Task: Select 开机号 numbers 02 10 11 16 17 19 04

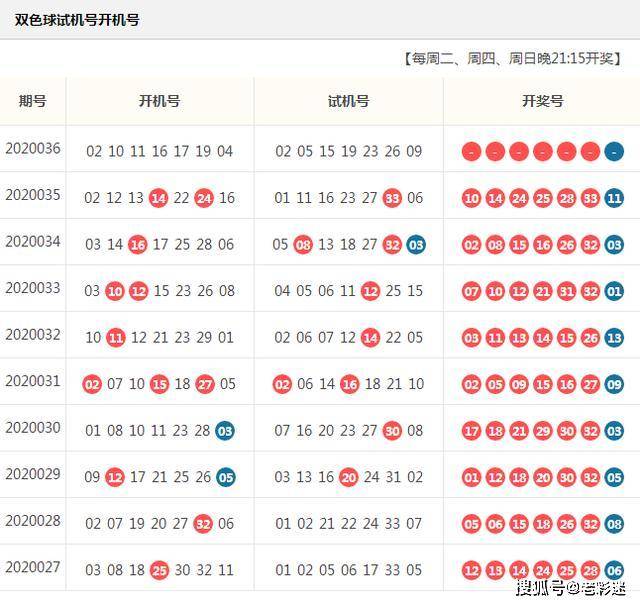Action: tap(160, 151)
